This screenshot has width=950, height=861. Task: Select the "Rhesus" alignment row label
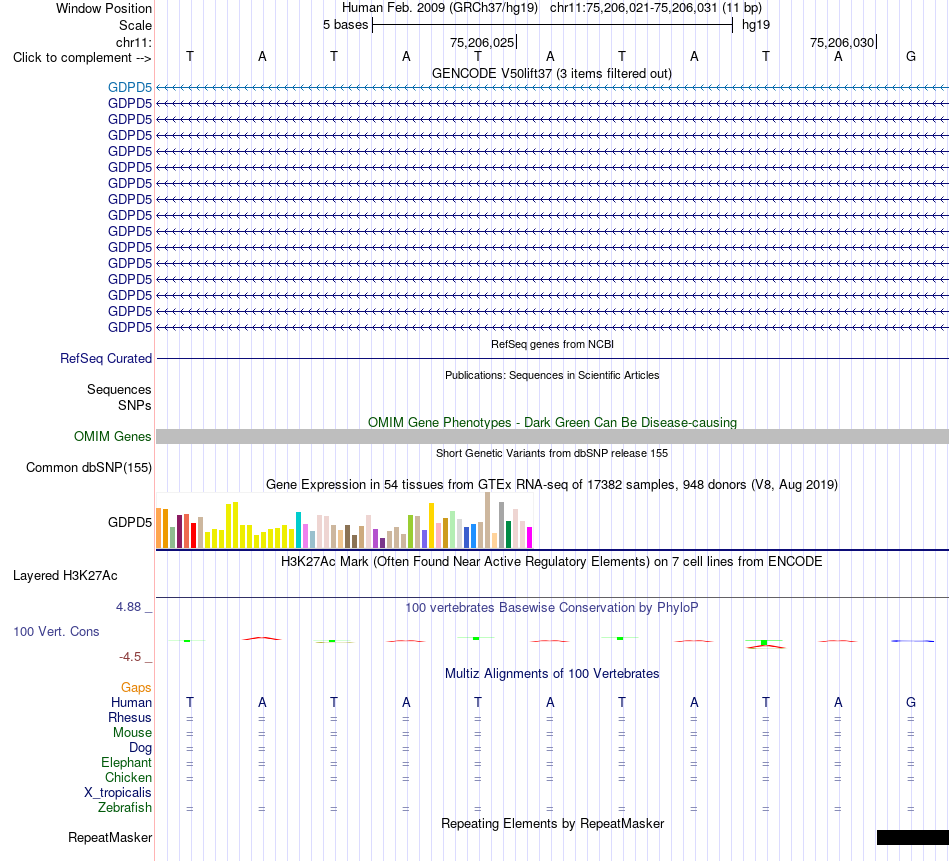(x=130, y=717)
